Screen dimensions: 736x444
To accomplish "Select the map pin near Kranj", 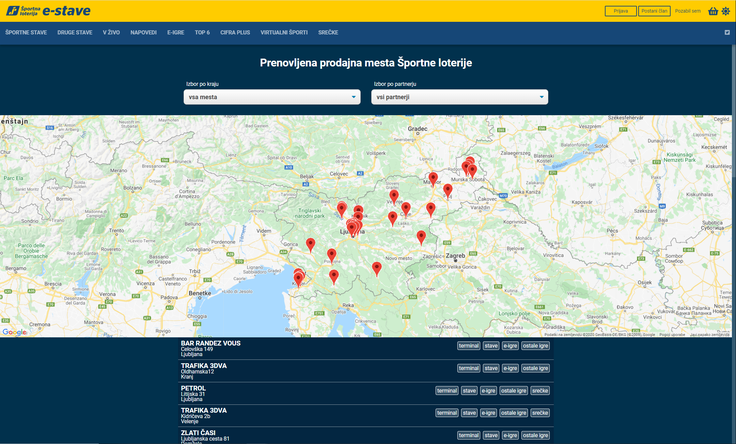I will click(342, 209).
